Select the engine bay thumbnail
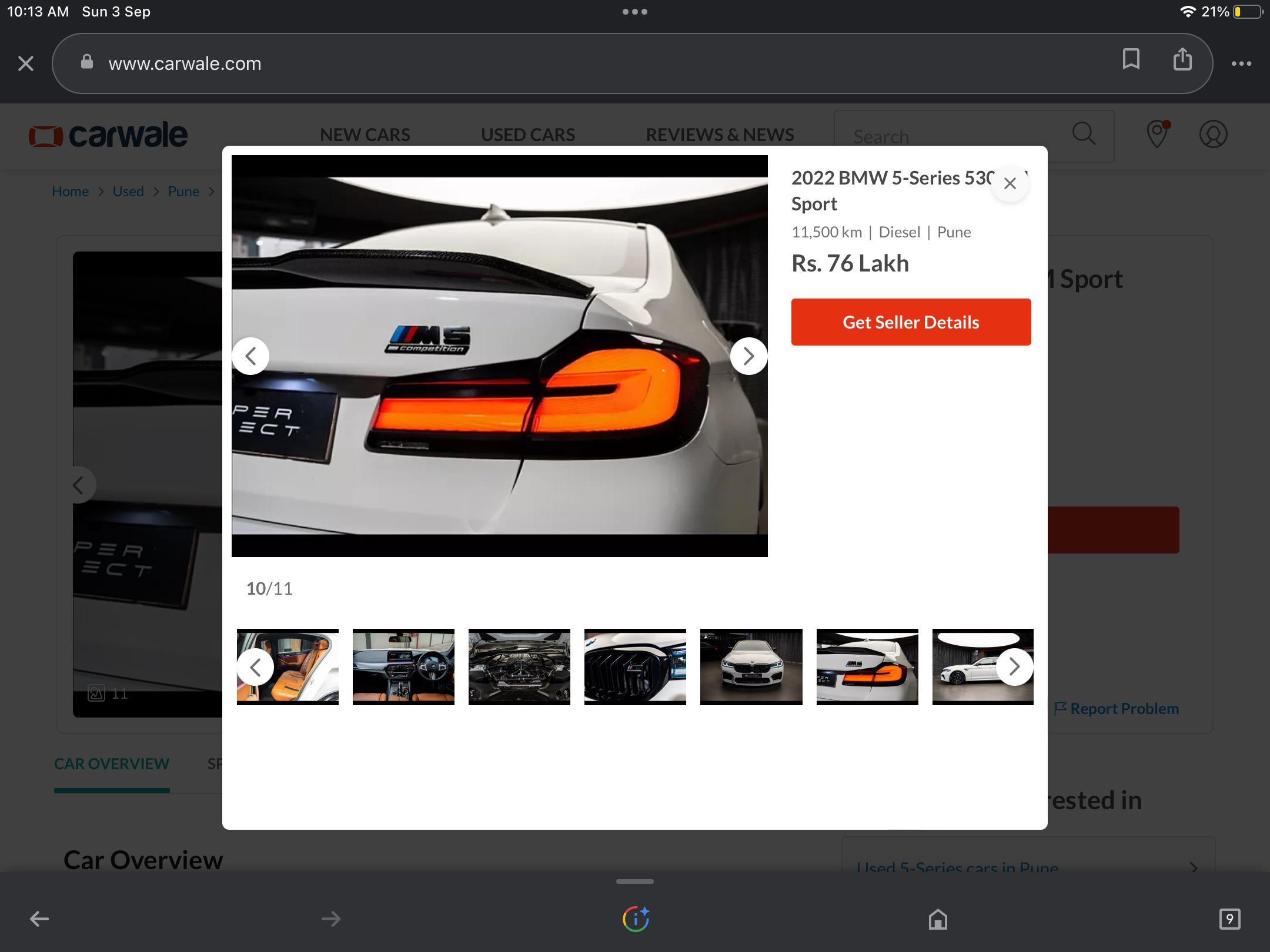The height and width of the screenshot is (952, 1270). coord(519,666)
